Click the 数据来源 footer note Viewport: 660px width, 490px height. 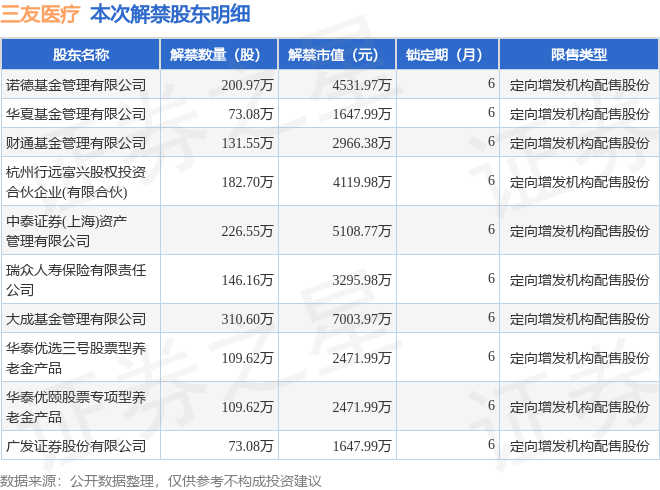click(x=160, y=481)
